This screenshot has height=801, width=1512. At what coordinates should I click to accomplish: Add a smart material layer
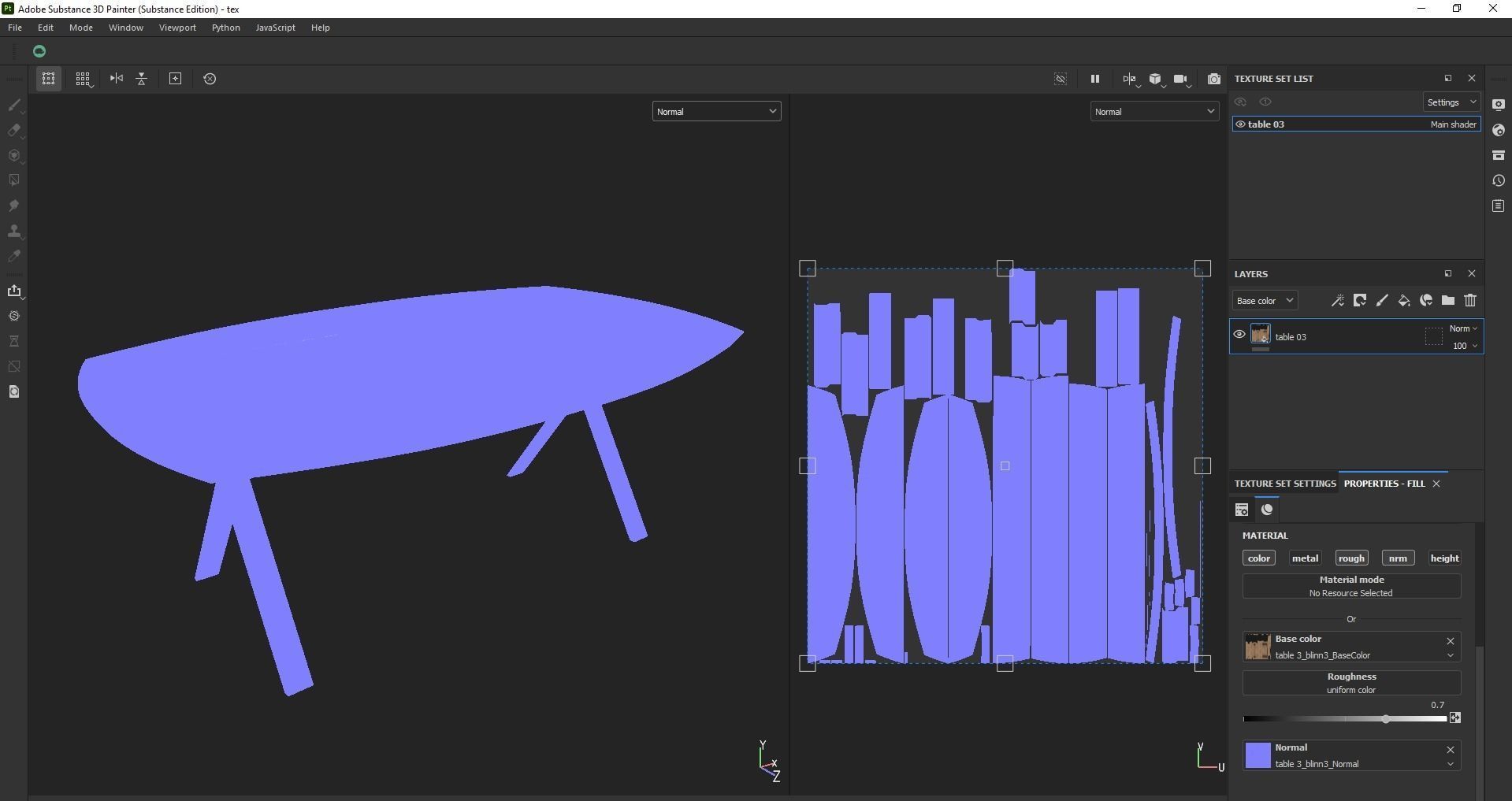[1426, 300]
